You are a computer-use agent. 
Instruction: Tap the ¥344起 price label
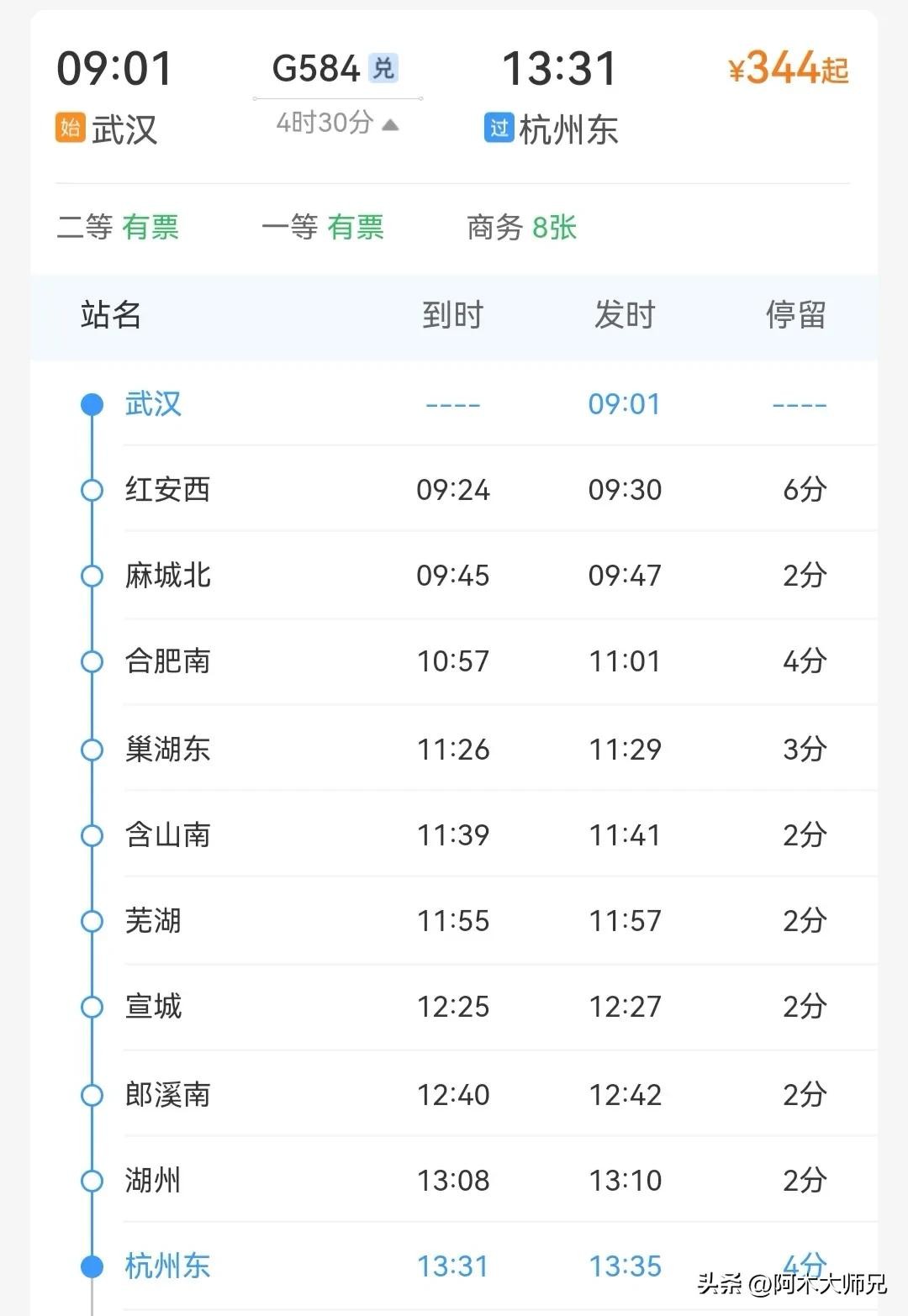[788, 68]
